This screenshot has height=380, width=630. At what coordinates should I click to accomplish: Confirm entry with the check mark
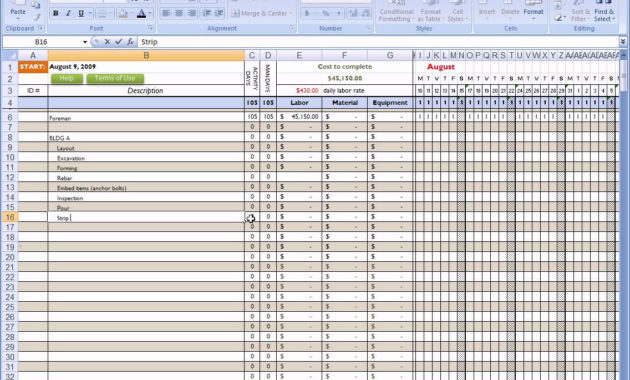point(119,42)
